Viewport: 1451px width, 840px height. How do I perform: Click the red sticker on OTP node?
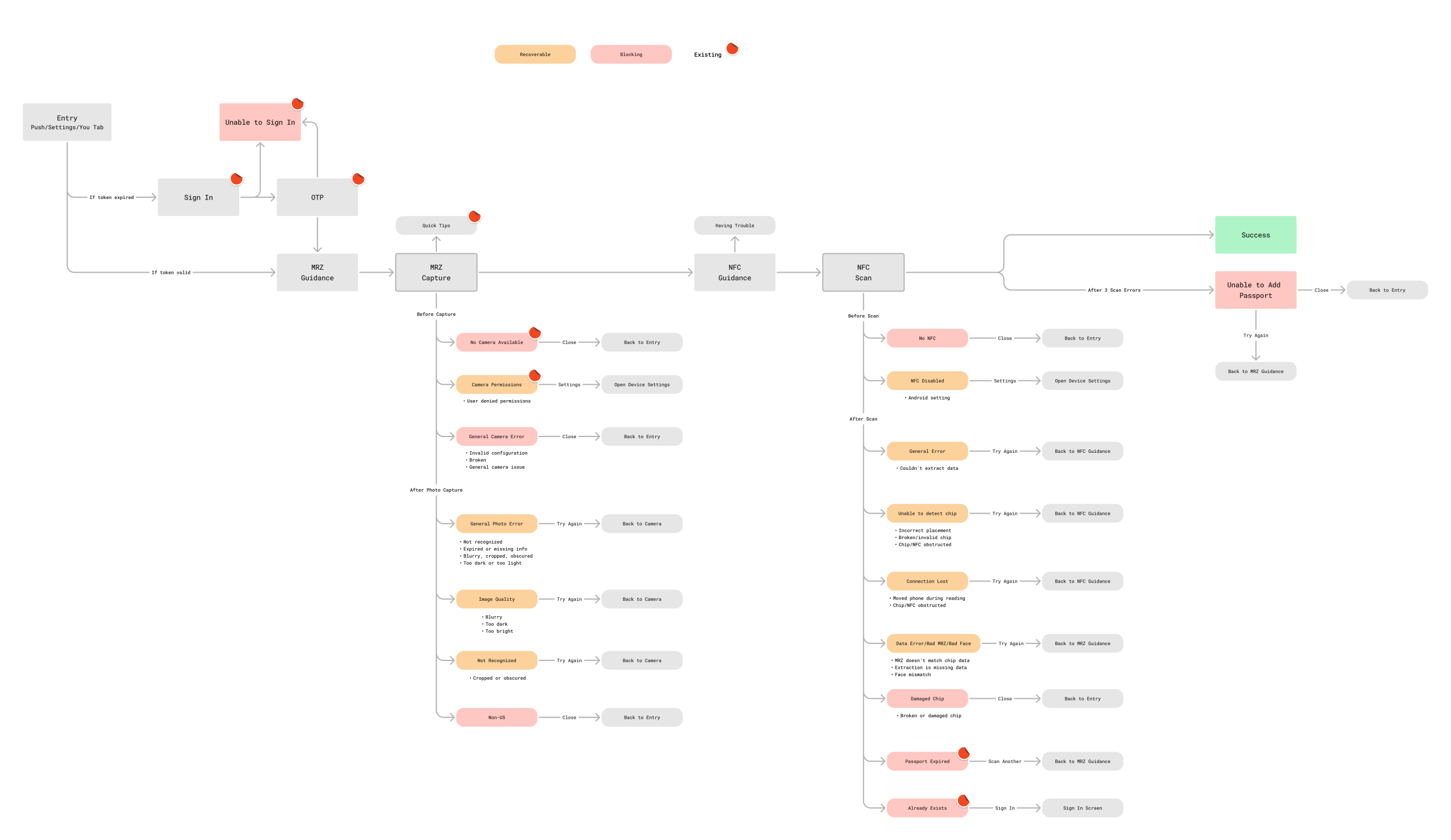coord(358,179)
